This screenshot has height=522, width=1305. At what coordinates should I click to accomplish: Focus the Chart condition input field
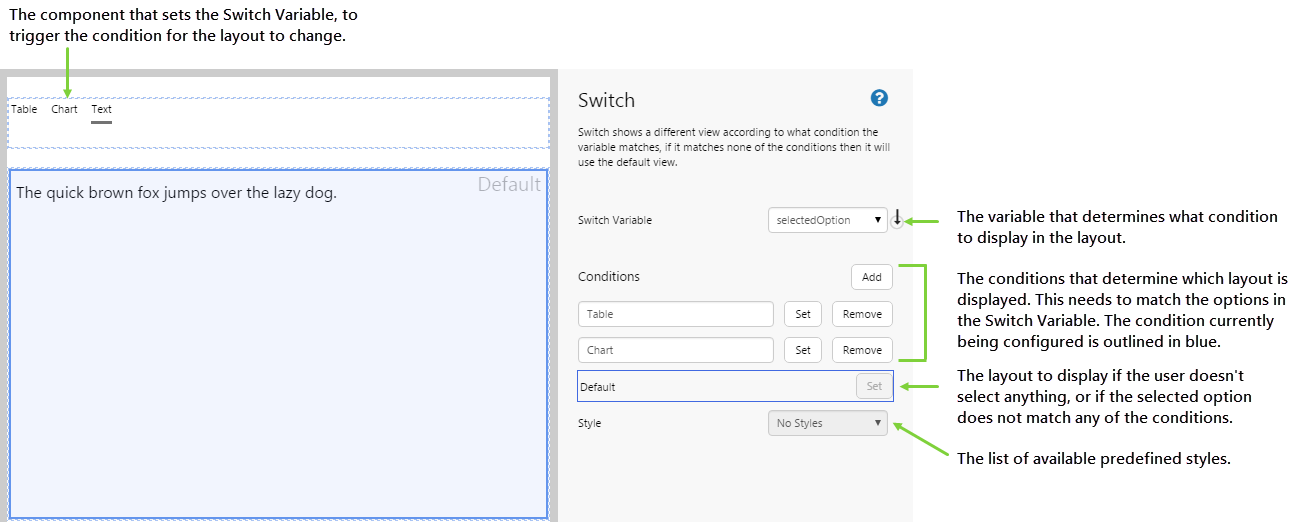pyautogui.click(x=675, y=350)
